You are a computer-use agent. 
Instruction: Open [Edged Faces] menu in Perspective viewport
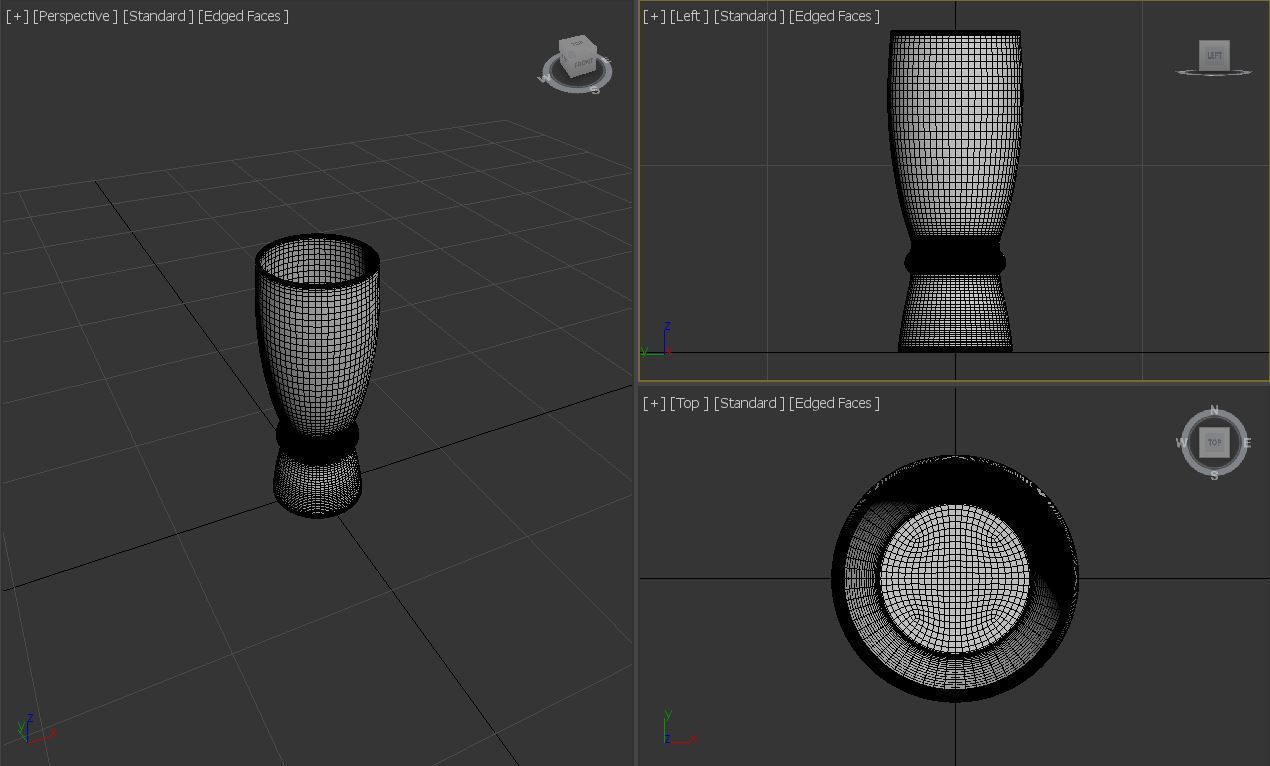(243, 16)
